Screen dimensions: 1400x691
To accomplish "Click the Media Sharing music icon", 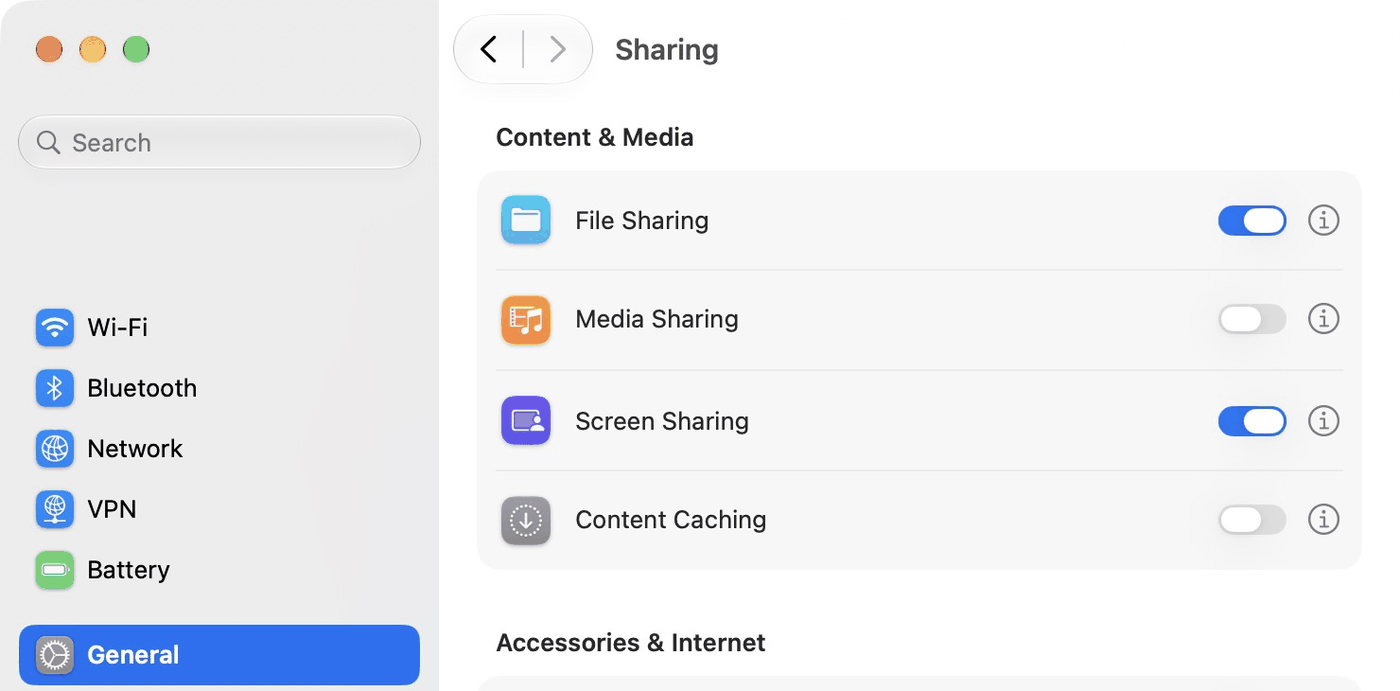I will tap(526, 320).
